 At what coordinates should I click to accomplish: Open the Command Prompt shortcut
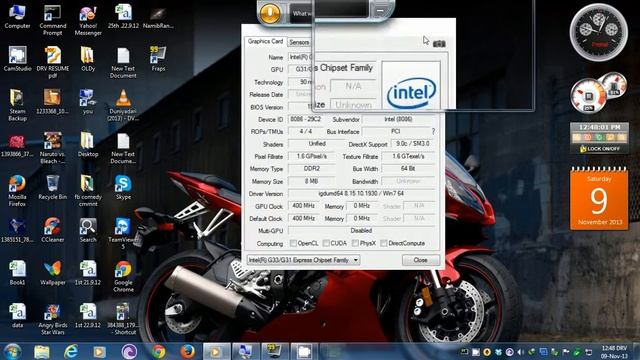pos(53,20)
